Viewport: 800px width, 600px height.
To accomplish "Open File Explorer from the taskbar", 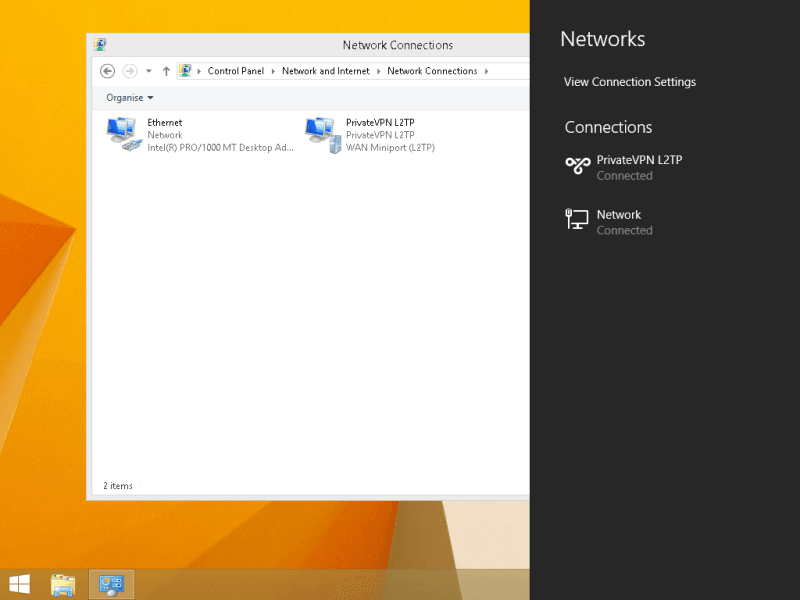I will coord(63,584).
